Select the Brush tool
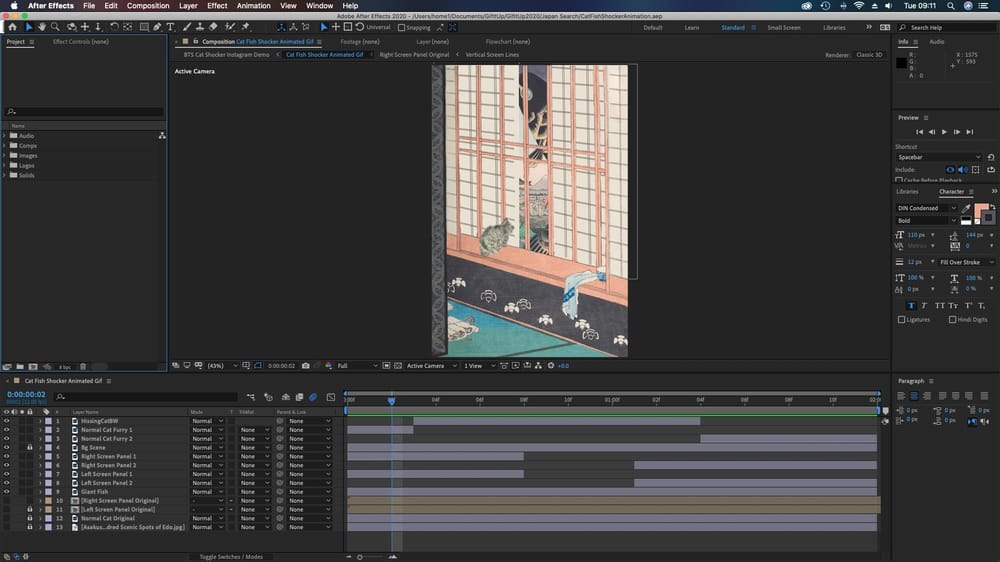Image resolution: width=1000 pixels, height=562 pixels. [x=187, y=27]
